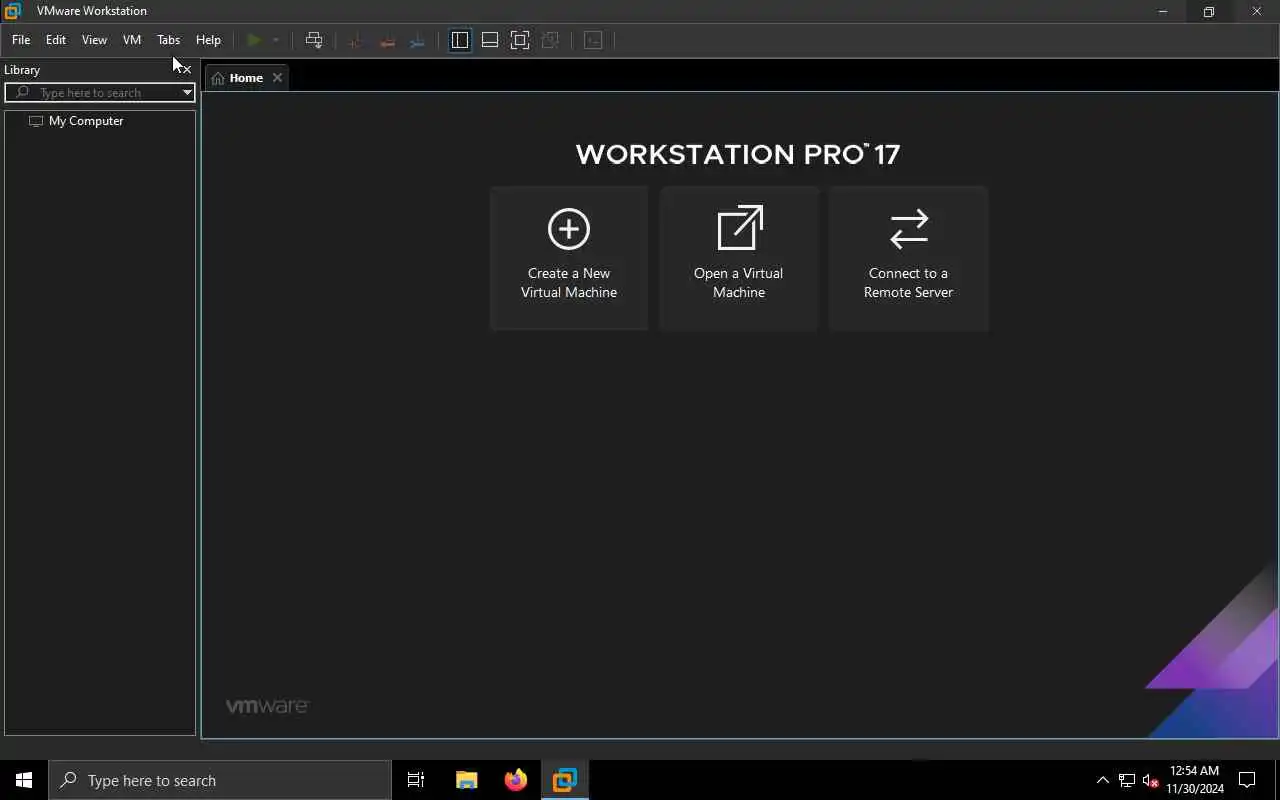Open the View menu
1280x800 pixels.
(x=94, y=40)
